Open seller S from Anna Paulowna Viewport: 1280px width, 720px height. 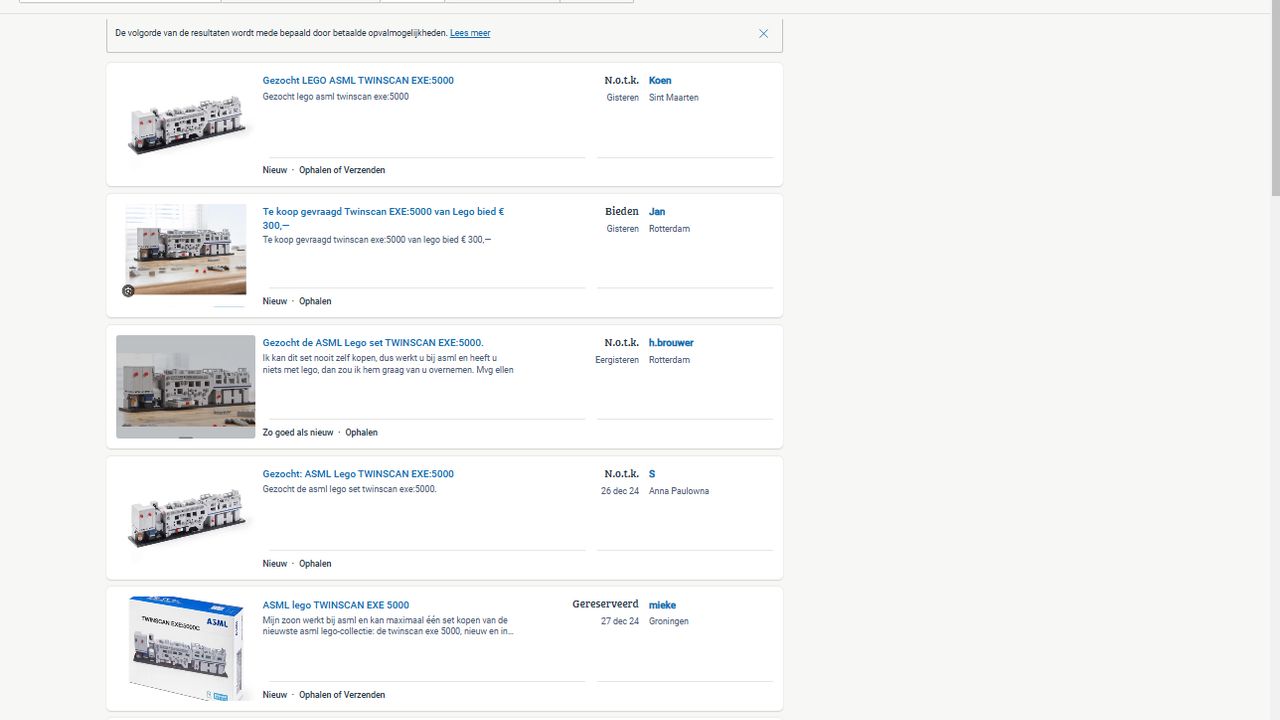click(x=652, y=474)
